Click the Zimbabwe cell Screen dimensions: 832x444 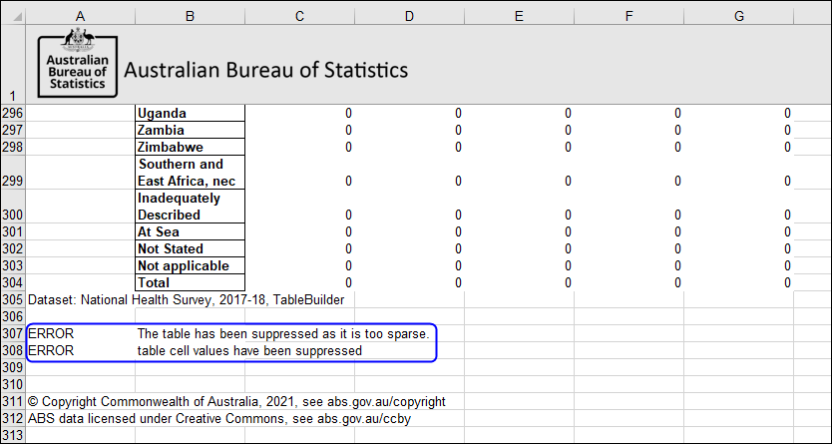tap(190, 147)
